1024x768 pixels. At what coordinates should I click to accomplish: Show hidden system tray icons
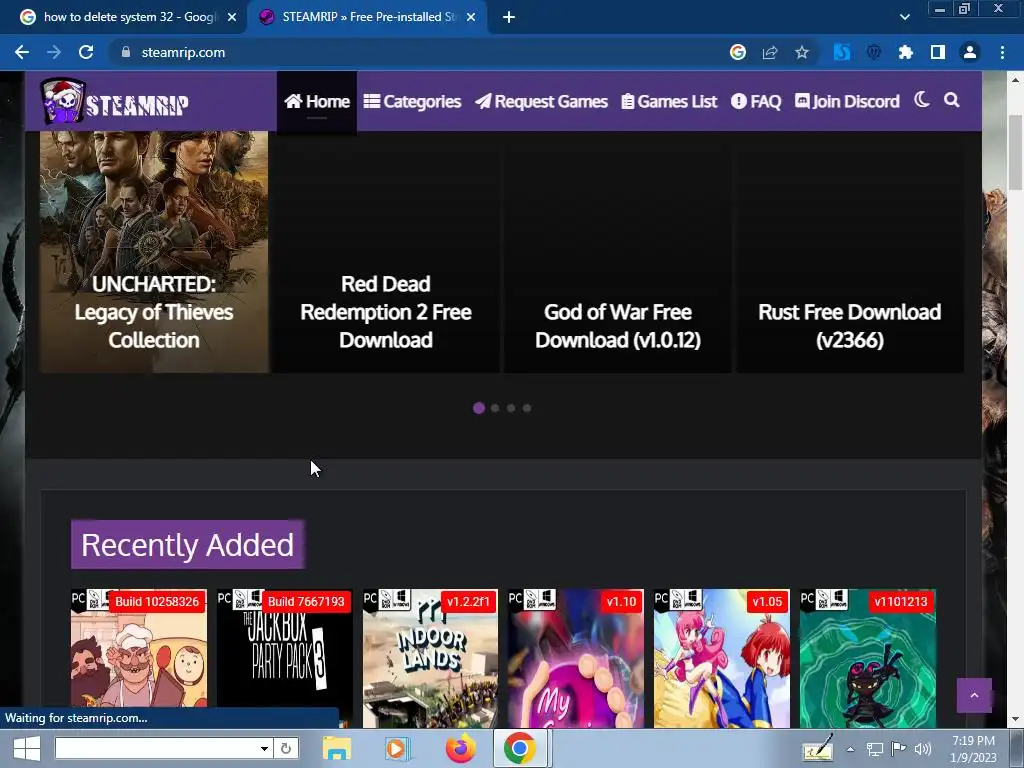pos(850,749)
